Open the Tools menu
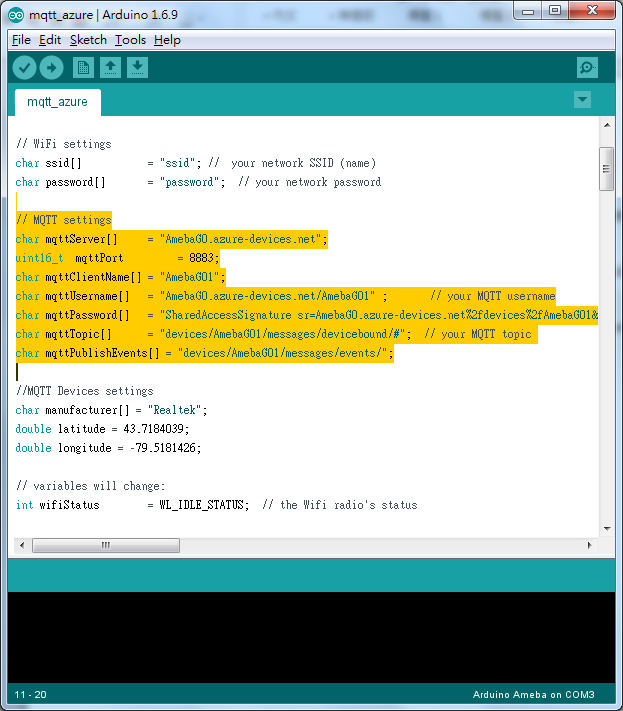 point(130,40)
